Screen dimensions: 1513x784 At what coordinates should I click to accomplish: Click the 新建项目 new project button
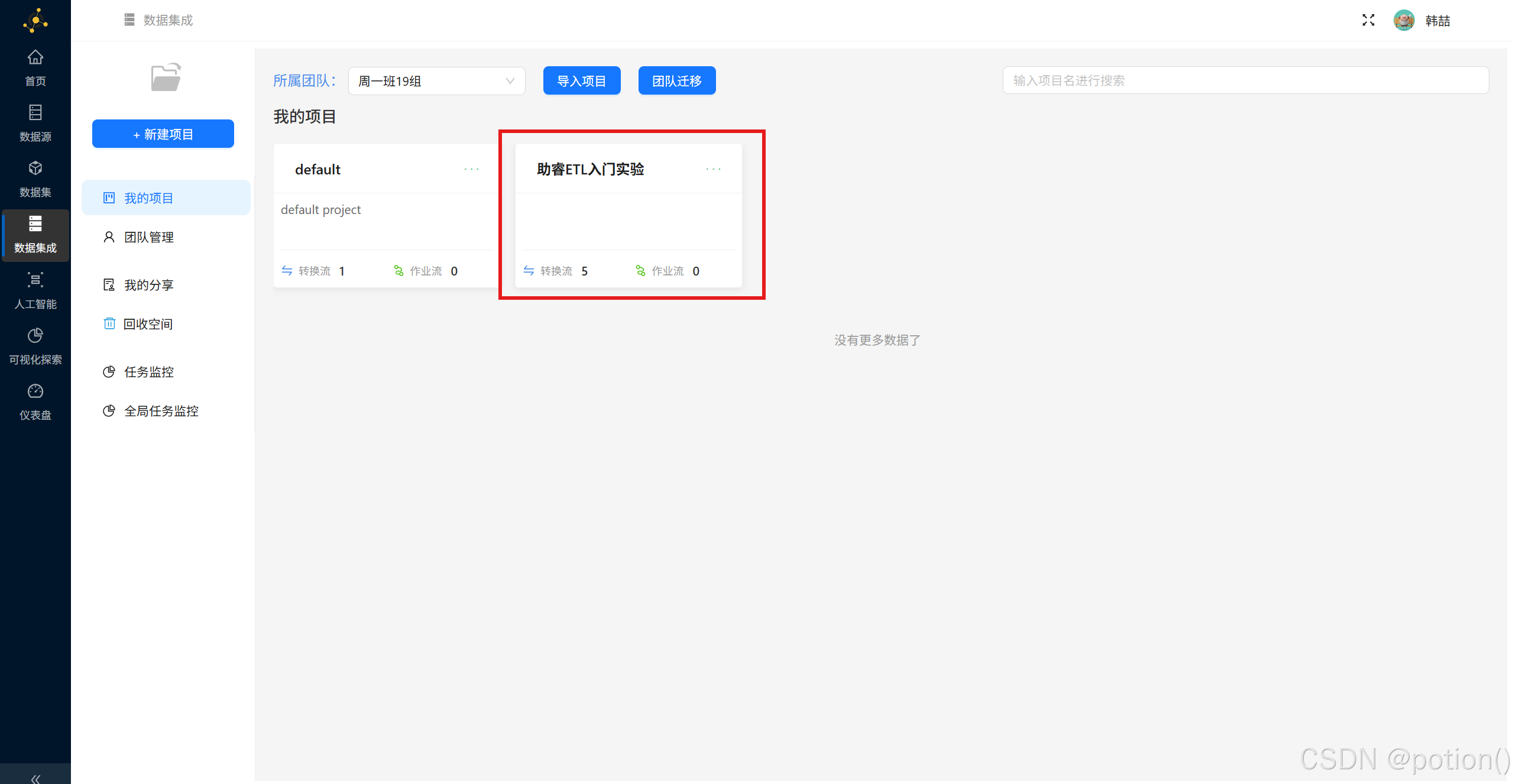pos(163,134)
